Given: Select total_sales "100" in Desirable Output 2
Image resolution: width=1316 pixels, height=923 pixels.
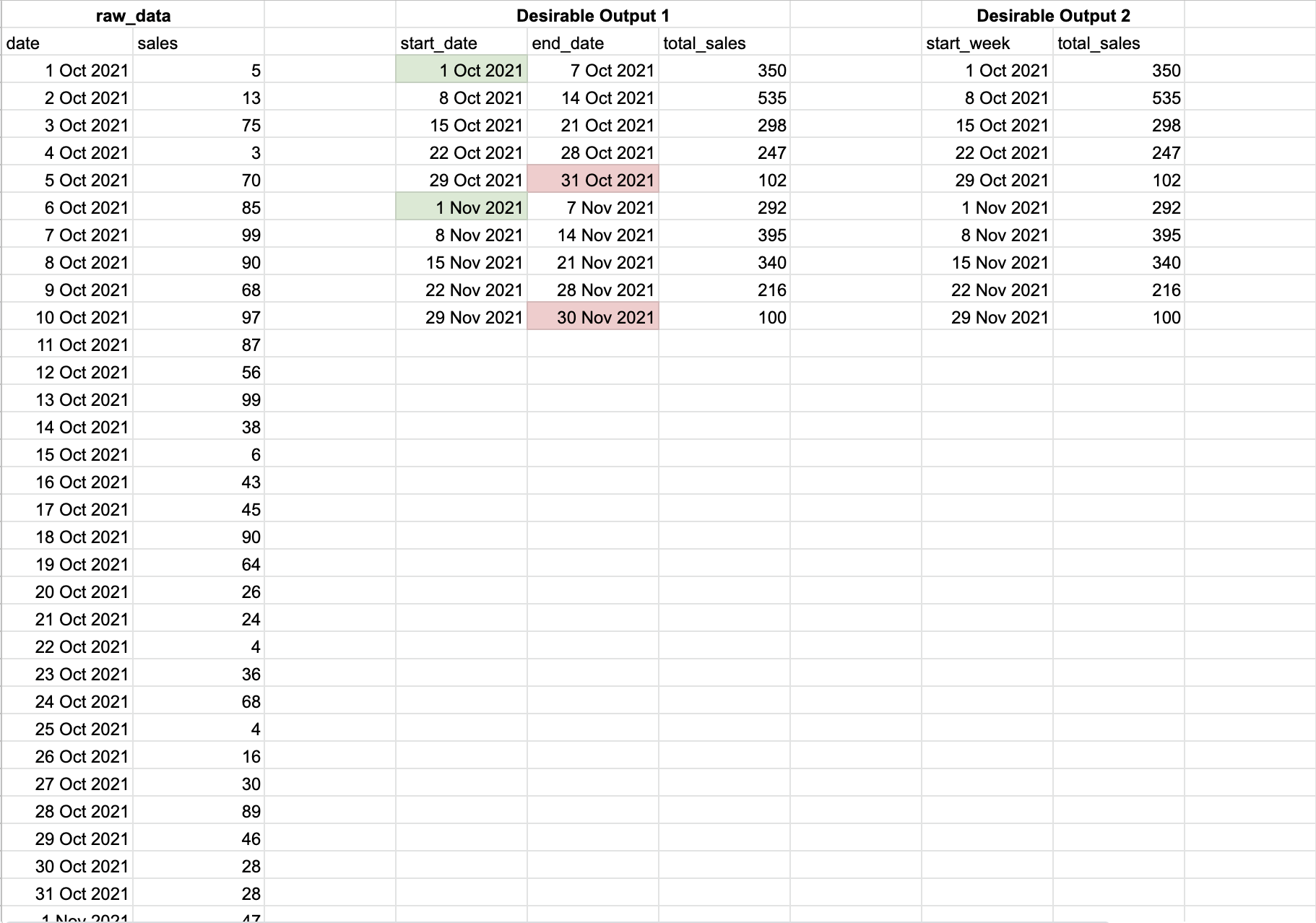Looking at the screenshot, I should pyautogui.click(x=1119, y=317).
